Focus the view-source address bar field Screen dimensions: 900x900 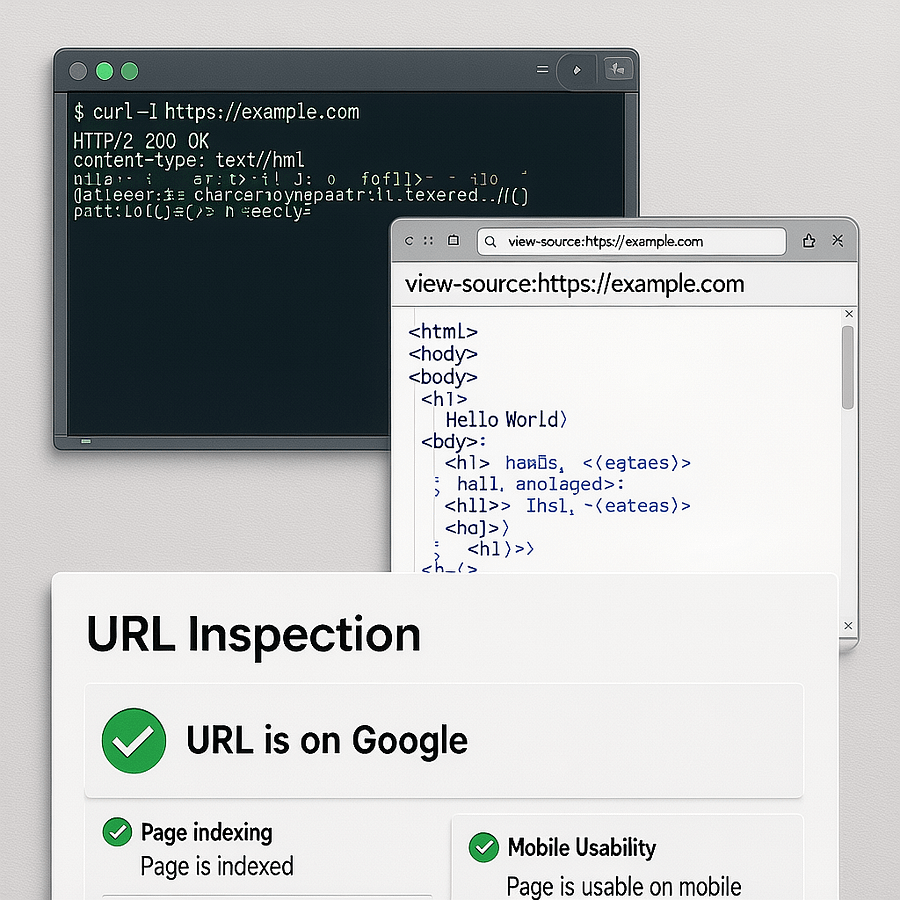[x=631, y=242]
